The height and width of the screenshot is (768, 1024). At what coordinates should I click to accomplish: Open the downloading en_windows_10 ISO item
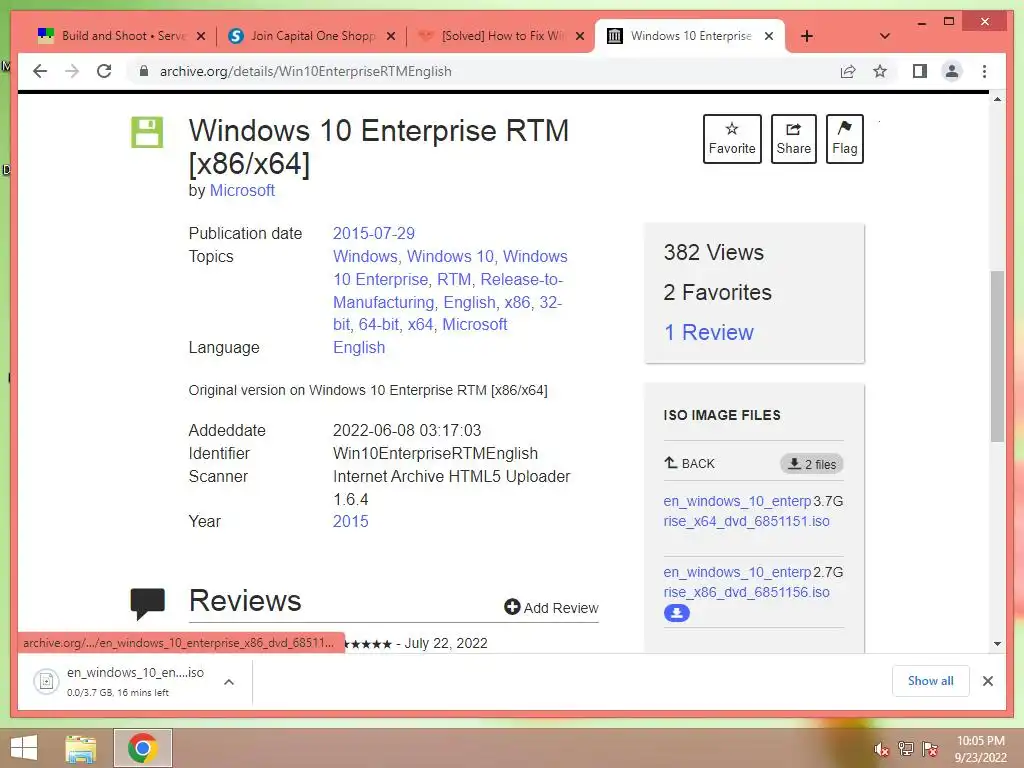pyautogui.click(x=121, y=681)
